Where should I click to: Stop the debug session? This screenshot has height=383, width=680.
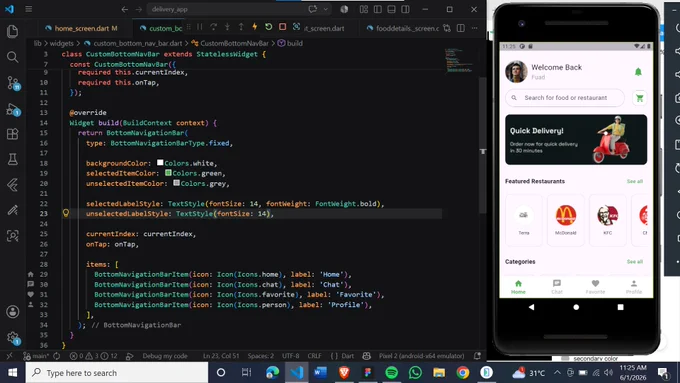[282, 27]
